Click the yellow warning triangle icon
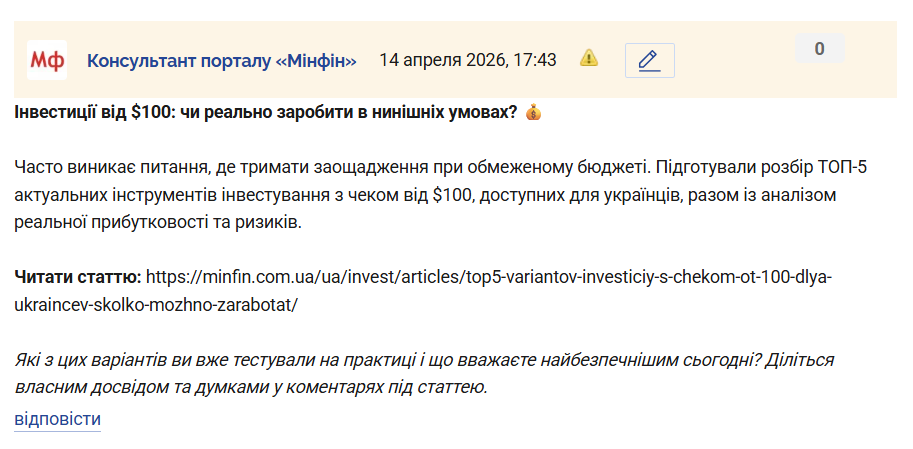Screen dimensions: 913x449 (589, 58)
